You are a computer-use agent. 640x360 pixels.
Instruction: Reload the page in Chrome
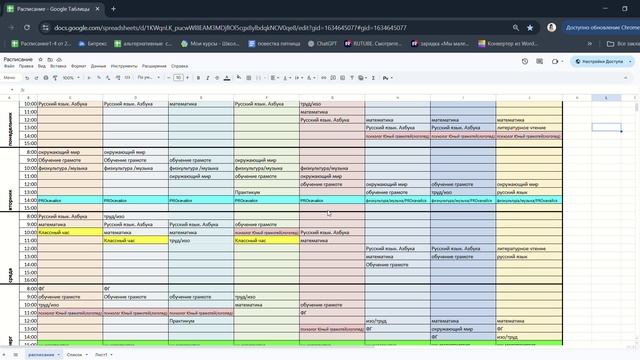pyautogui.click(x=27, y=28)
